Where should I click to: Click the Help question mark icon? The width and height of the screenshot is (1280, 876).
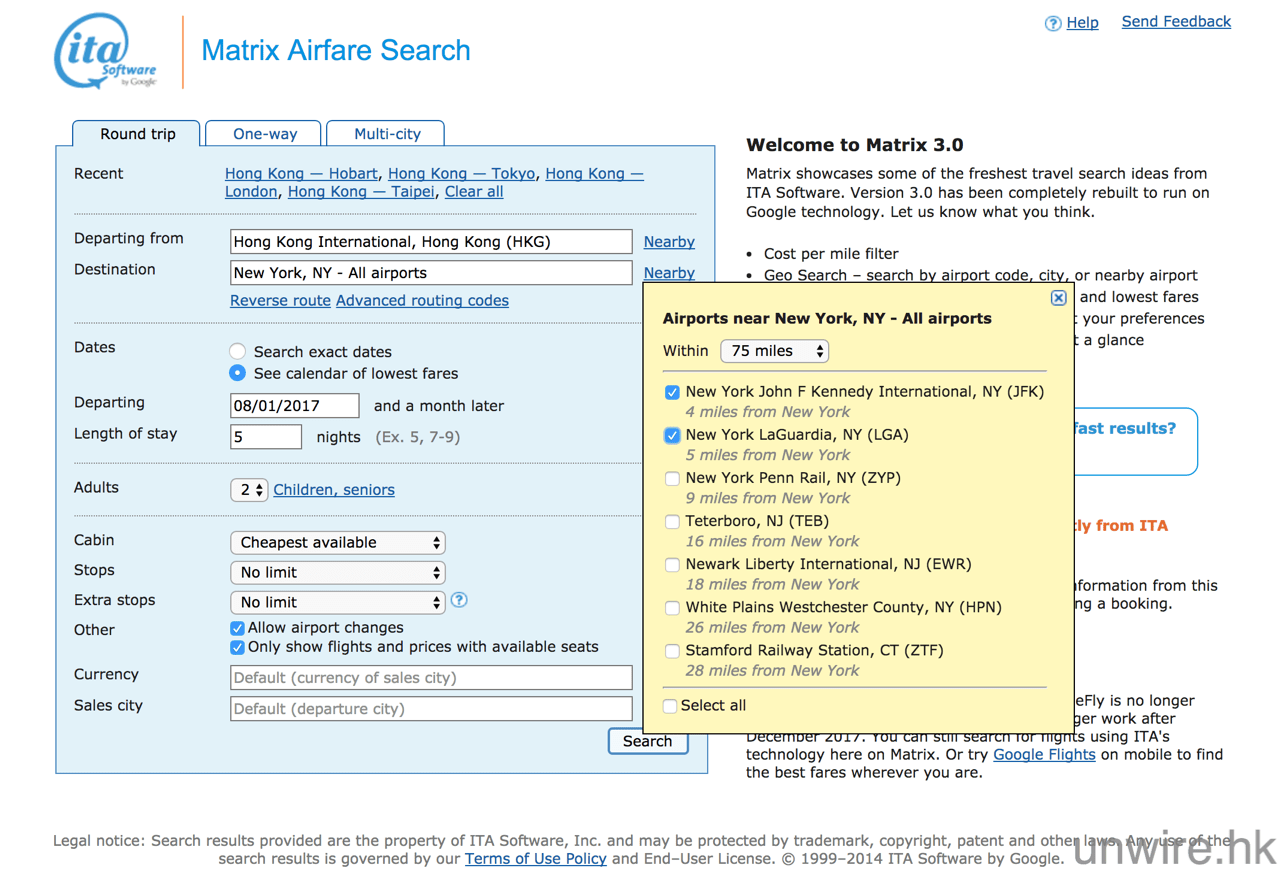coord(1052,23)
